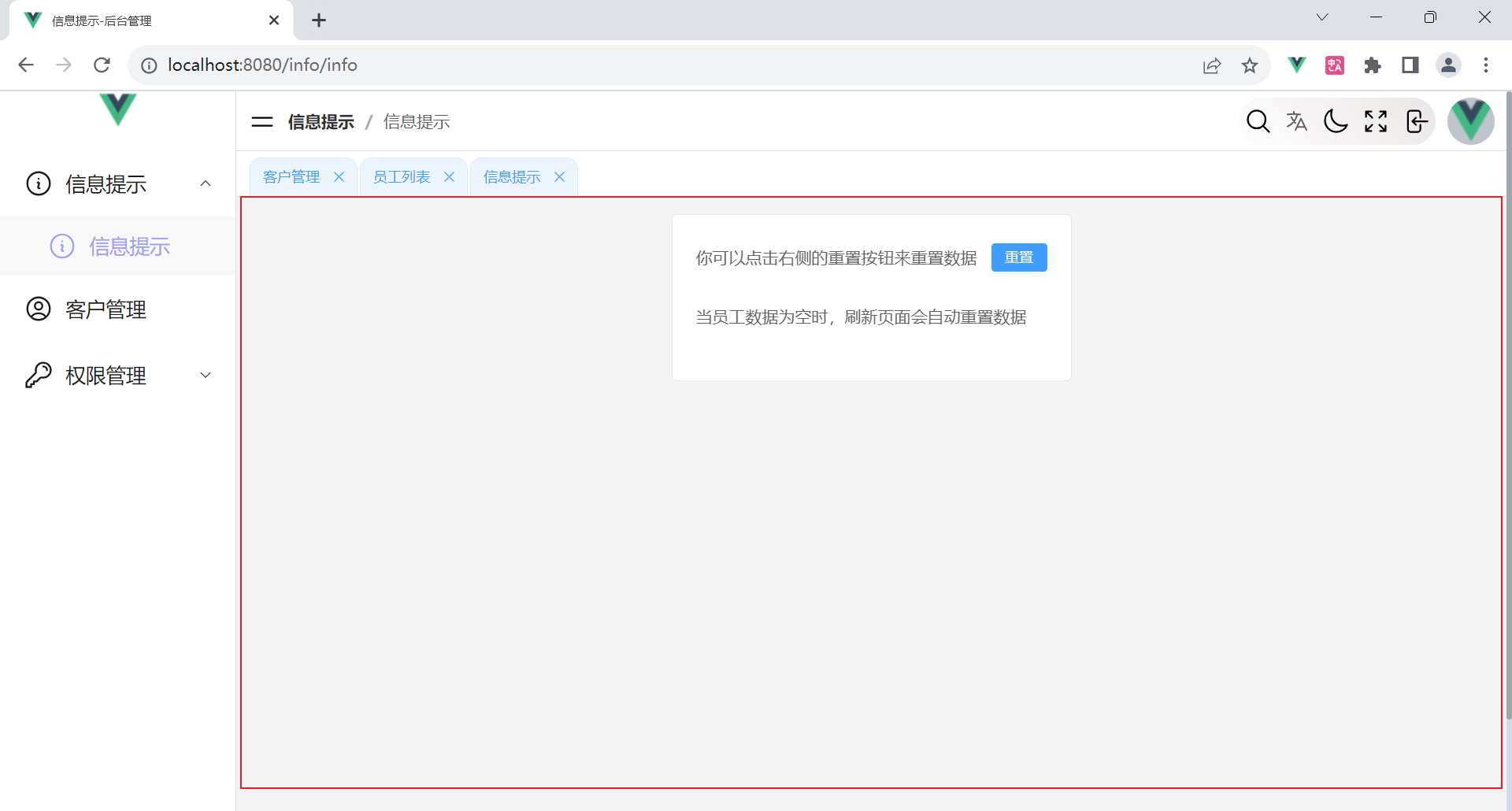
Task: Click the grey 信息提示 breadcrumb item
Action: (417, 122)
